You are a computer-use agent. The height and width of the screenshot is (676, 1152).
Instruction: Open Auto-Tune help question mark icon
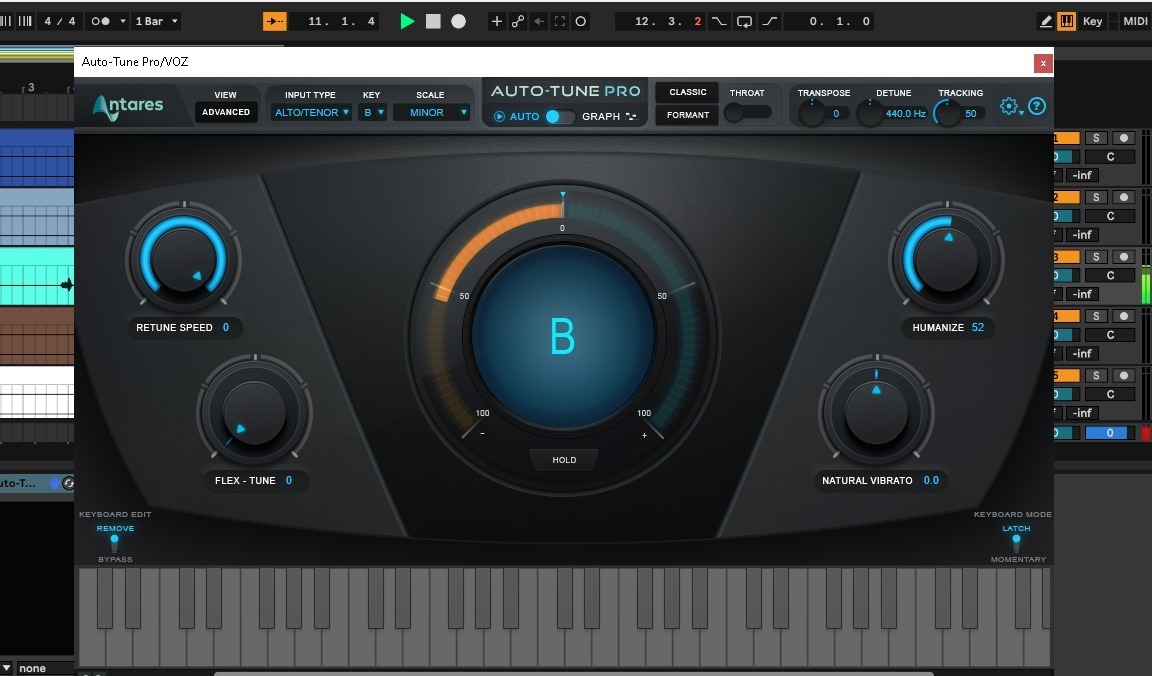[x=1037, y=107]
